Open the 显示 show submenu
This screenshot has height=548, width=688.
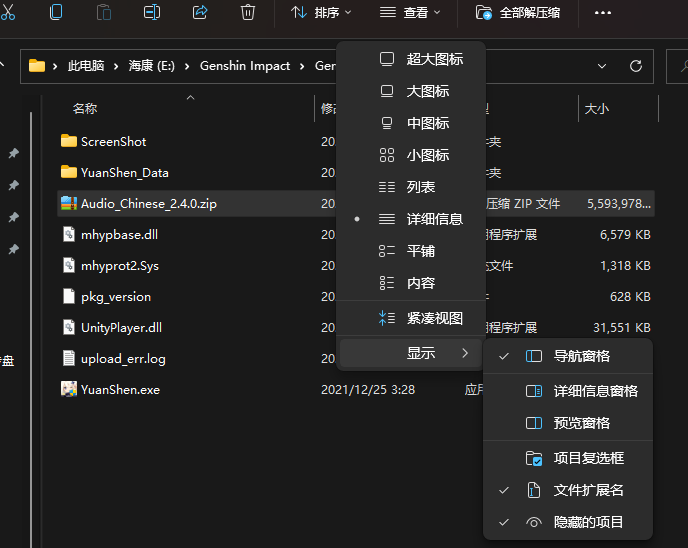pyautogui.click(x=411, y=353)
